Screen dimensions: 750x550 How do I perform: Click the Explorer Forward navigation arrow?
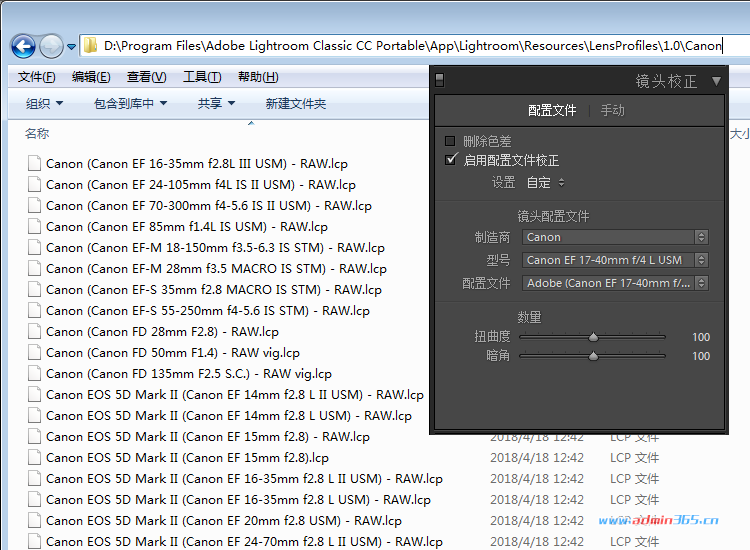click(x=51, y=46)
